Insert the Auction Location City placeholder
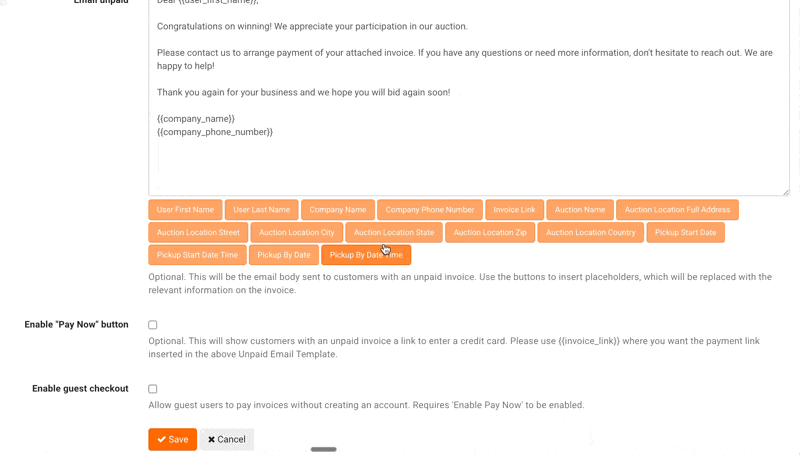The height and width of the screenshot is (455, 800). pos(297,233)
